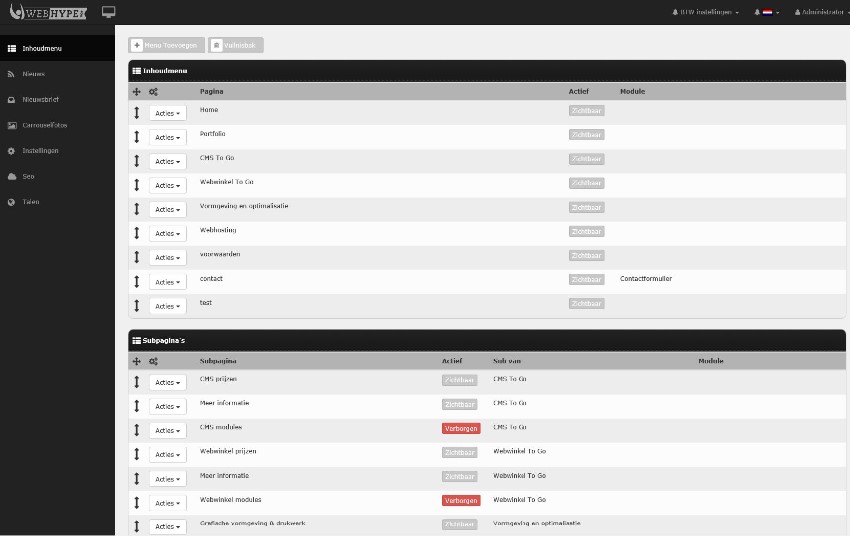Click move icon in Inhoudmenu table header

pyautogui.click(x=137, y=92)
